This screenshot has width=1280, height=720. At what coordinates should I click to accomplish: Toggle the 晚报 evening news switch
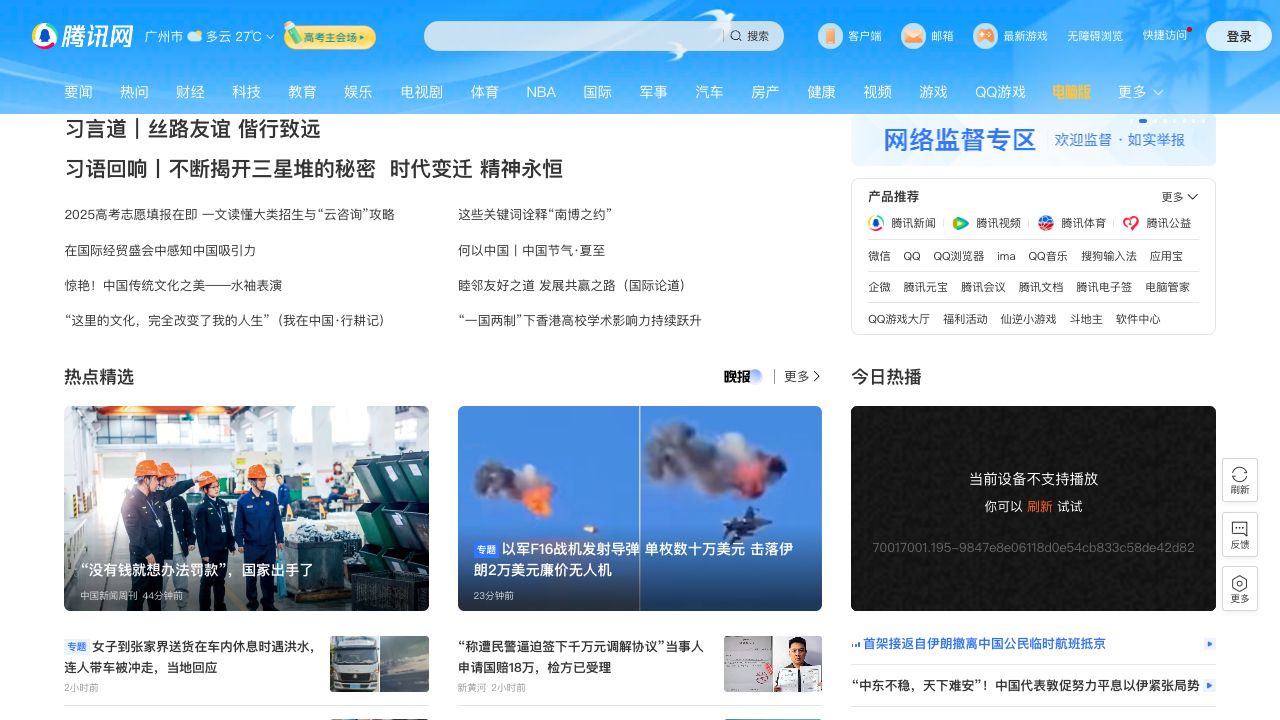click(x=743, y=377)
